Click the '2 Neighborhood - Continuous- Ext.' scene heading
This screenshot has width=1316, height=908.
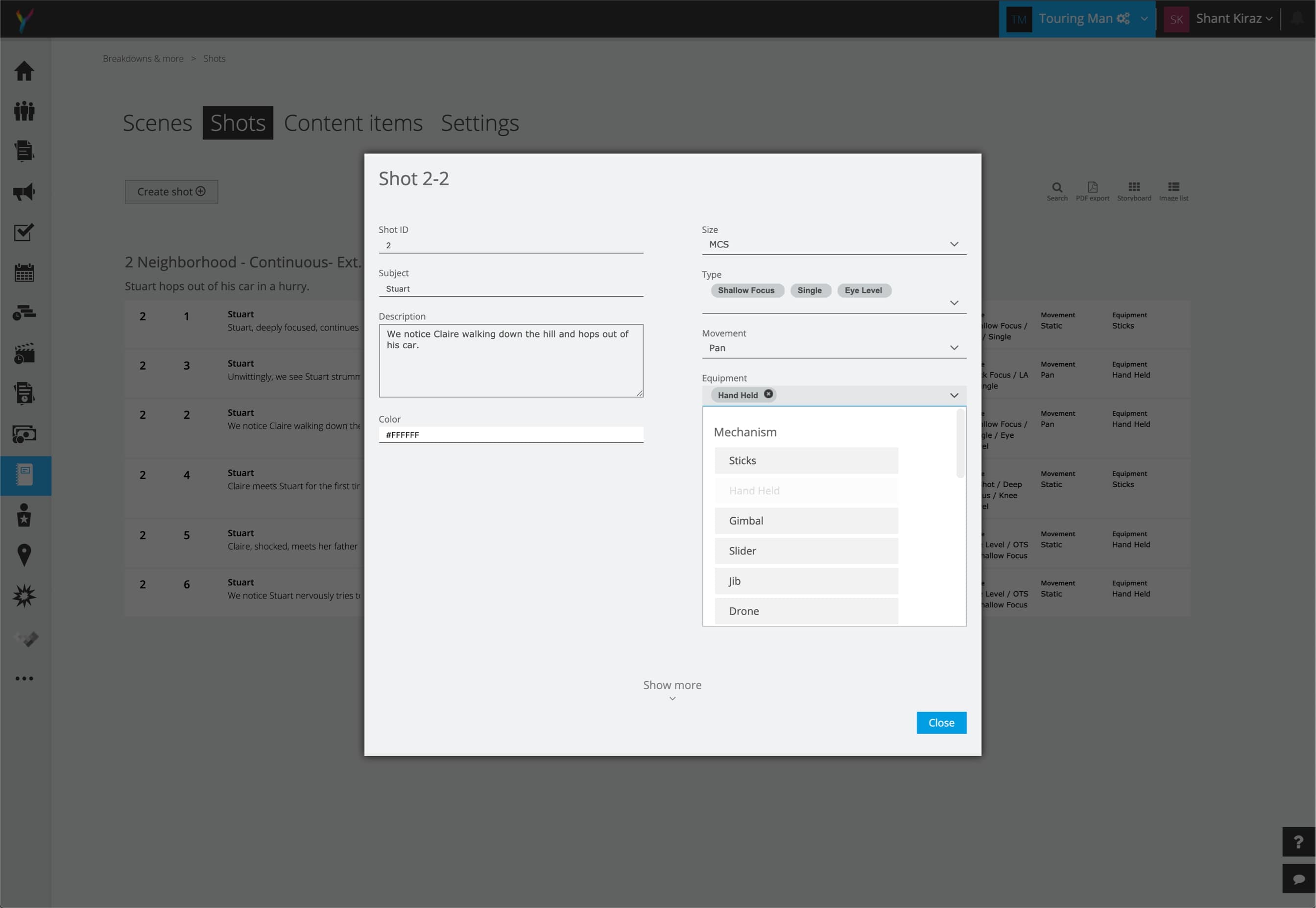[x=243, y=262]
